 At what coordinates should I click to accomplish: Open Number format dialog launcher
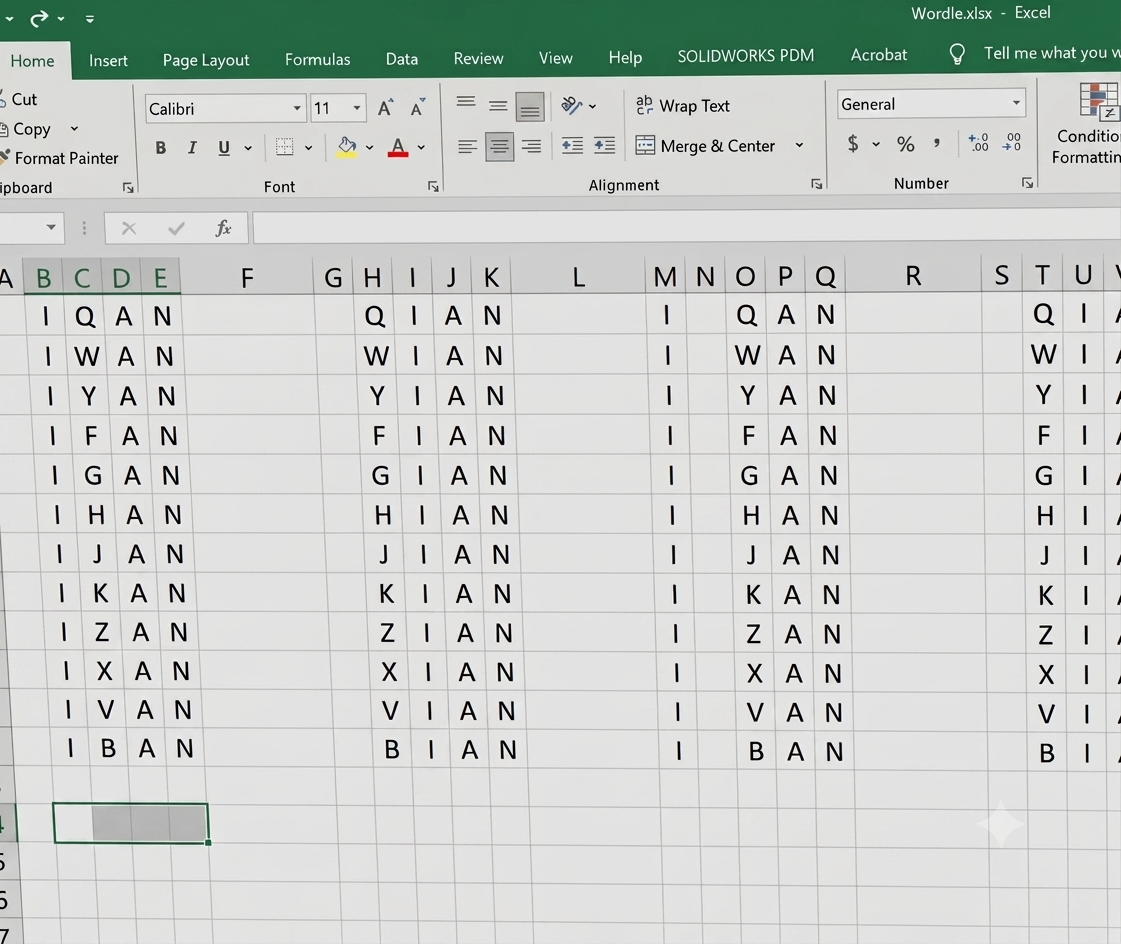pos(1027,183)
